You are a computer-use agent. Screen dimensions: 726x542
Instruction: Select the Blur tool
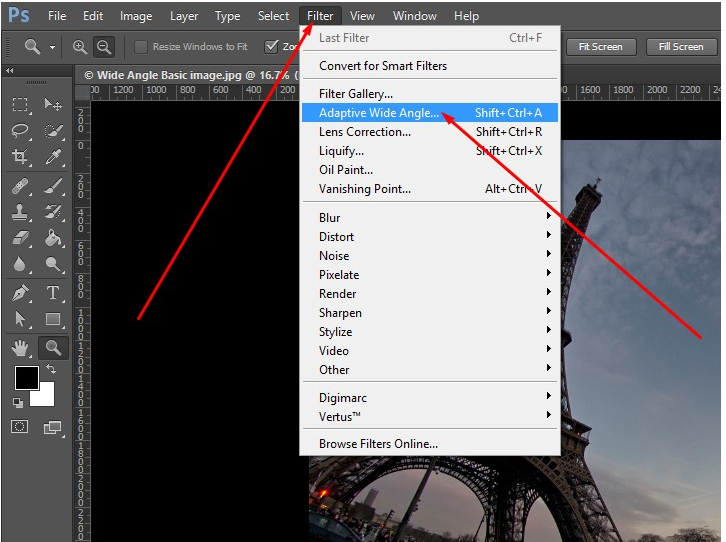coord(20,264)
